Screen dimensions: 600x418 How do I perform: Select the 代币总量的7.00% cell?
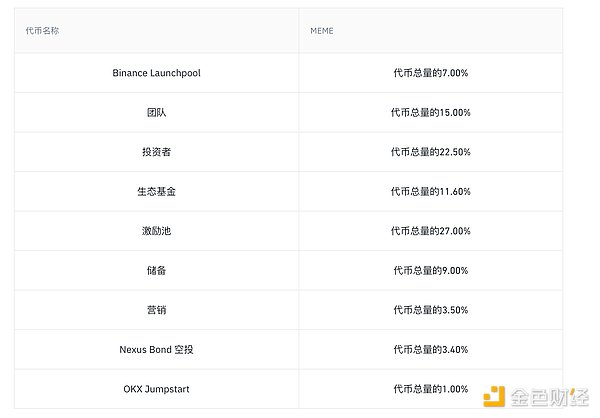430,73
